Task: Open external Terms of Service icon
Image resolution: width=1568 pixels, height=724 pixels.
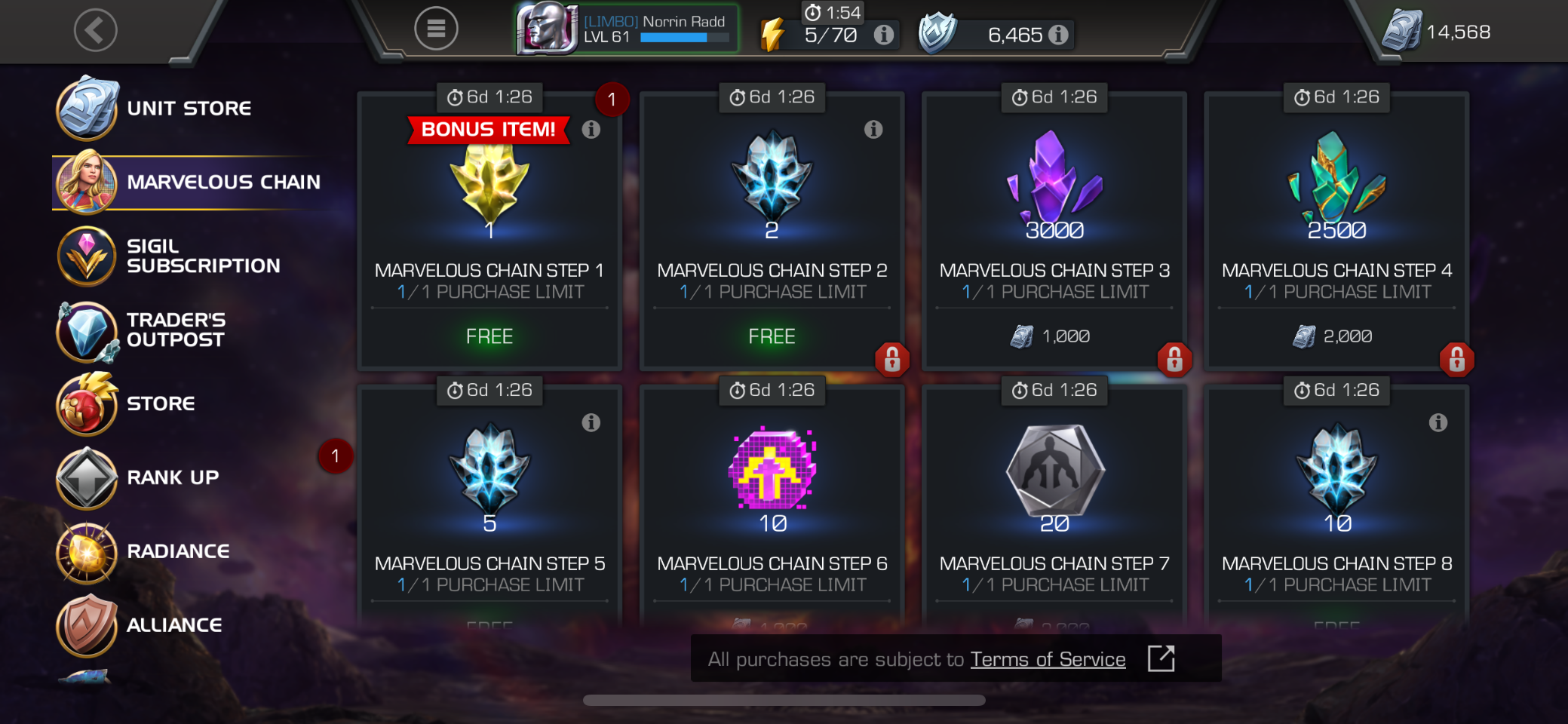Action: tap(1161, 658)
